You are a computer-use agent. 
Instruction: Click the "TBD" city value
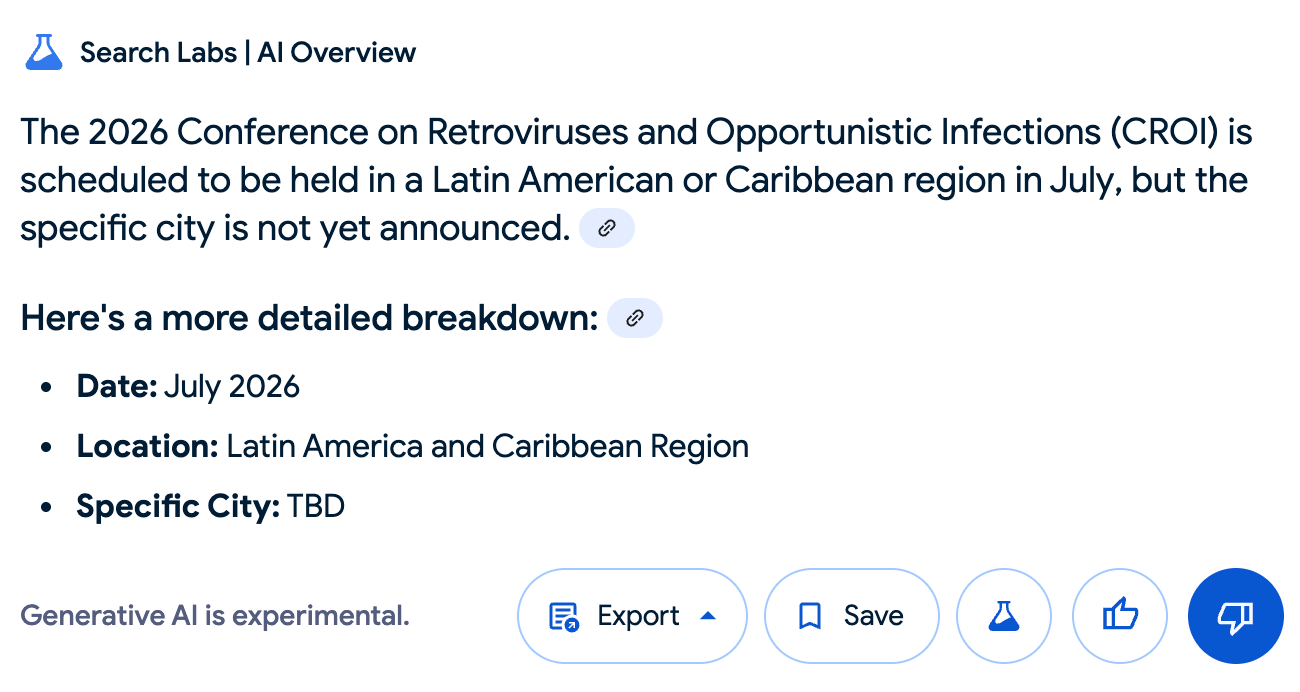316,506
